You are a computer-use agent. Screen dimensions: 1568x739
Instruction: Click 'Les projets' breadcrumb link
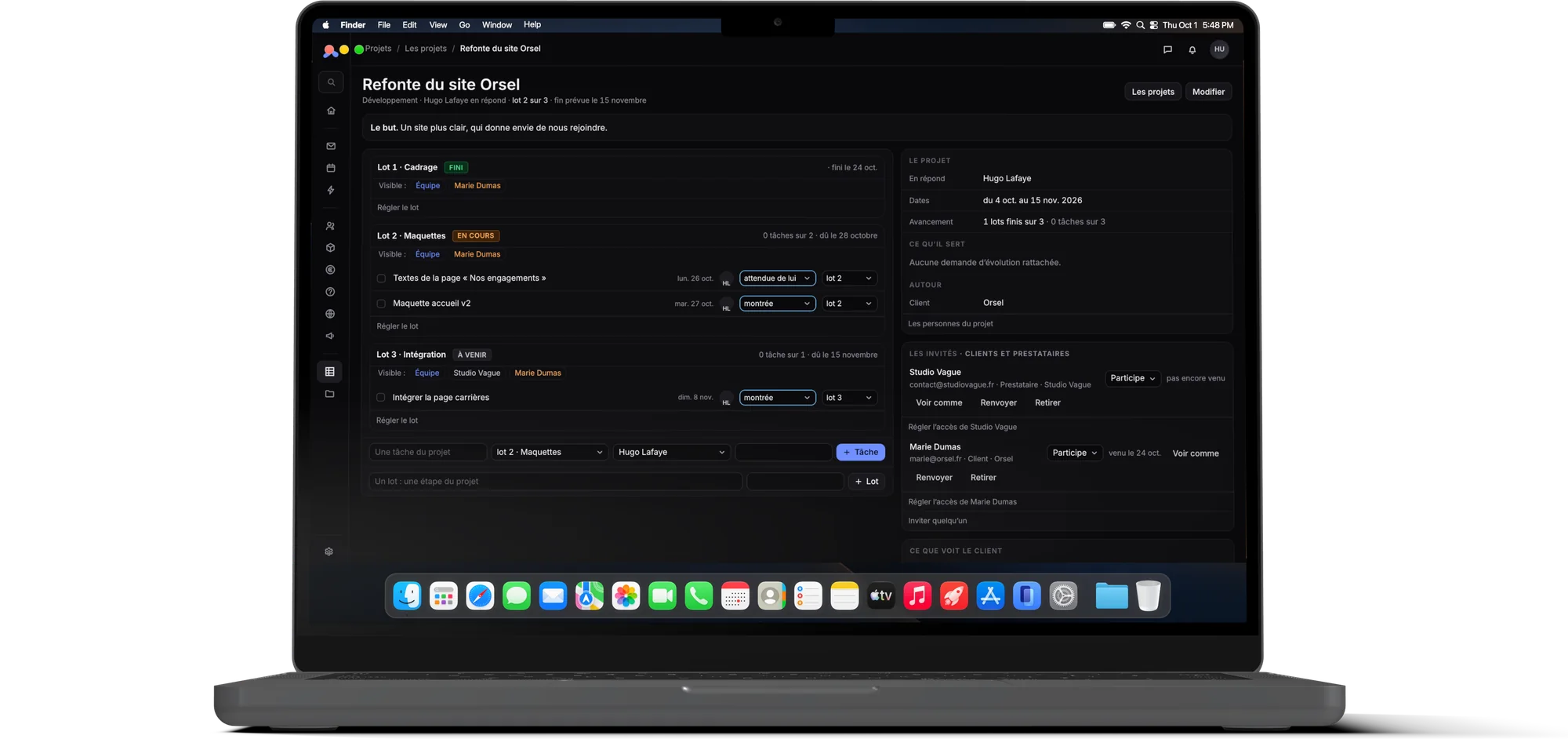[426, 49]
